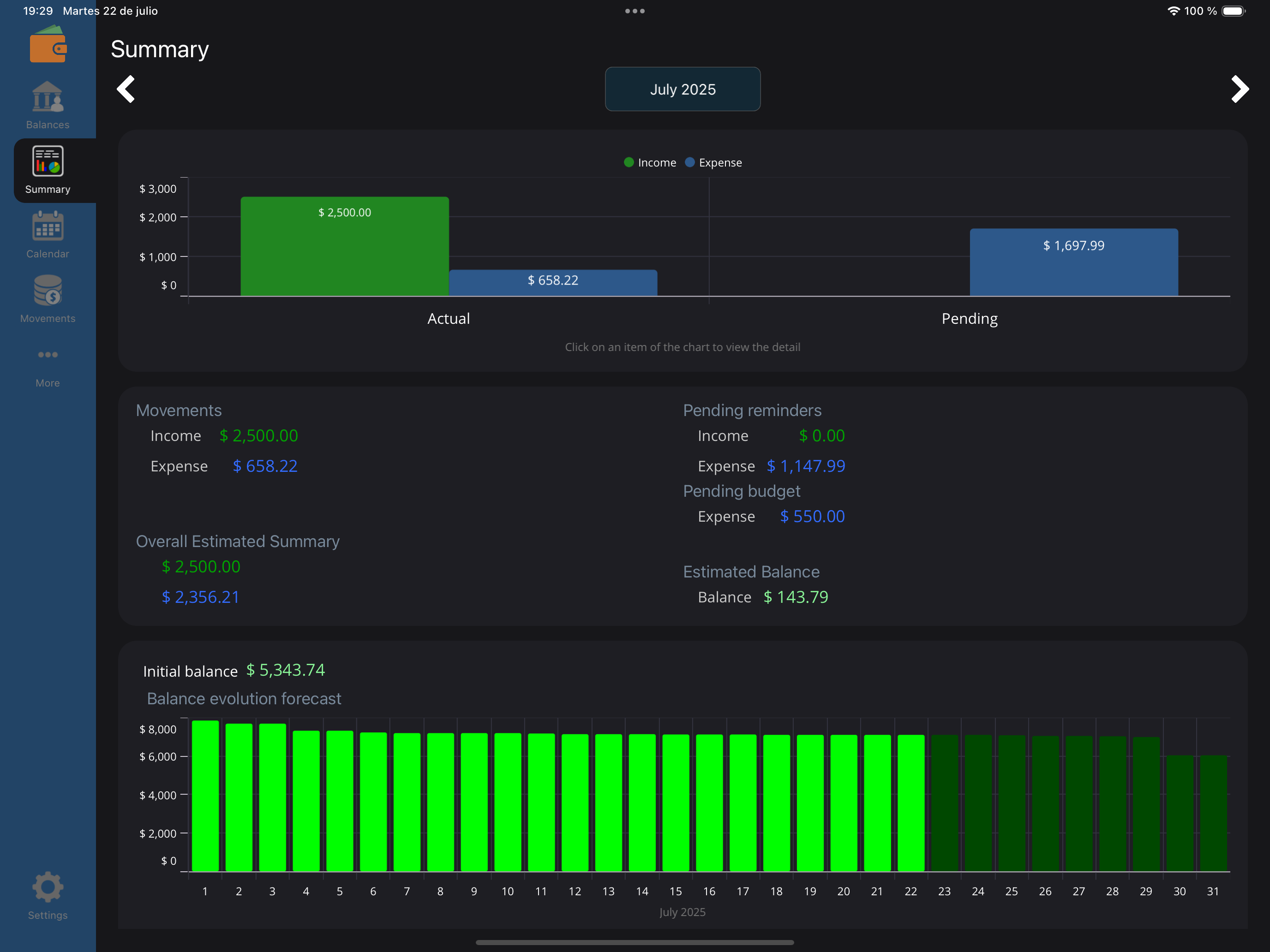Select day 4 balance forecast bar
The width and height of the screenshot is (1270, 952).
point(306,801)
